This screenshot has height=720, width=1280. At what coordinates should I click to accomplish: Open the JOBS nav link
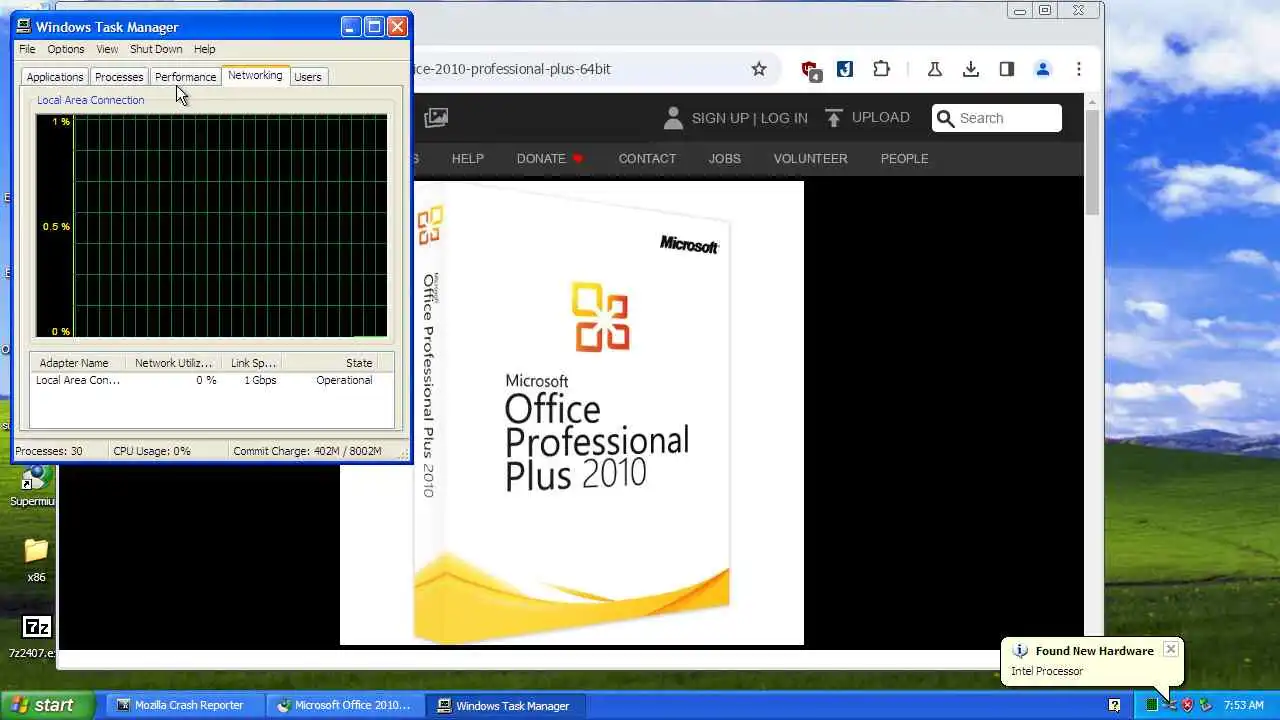coord(725,159)
